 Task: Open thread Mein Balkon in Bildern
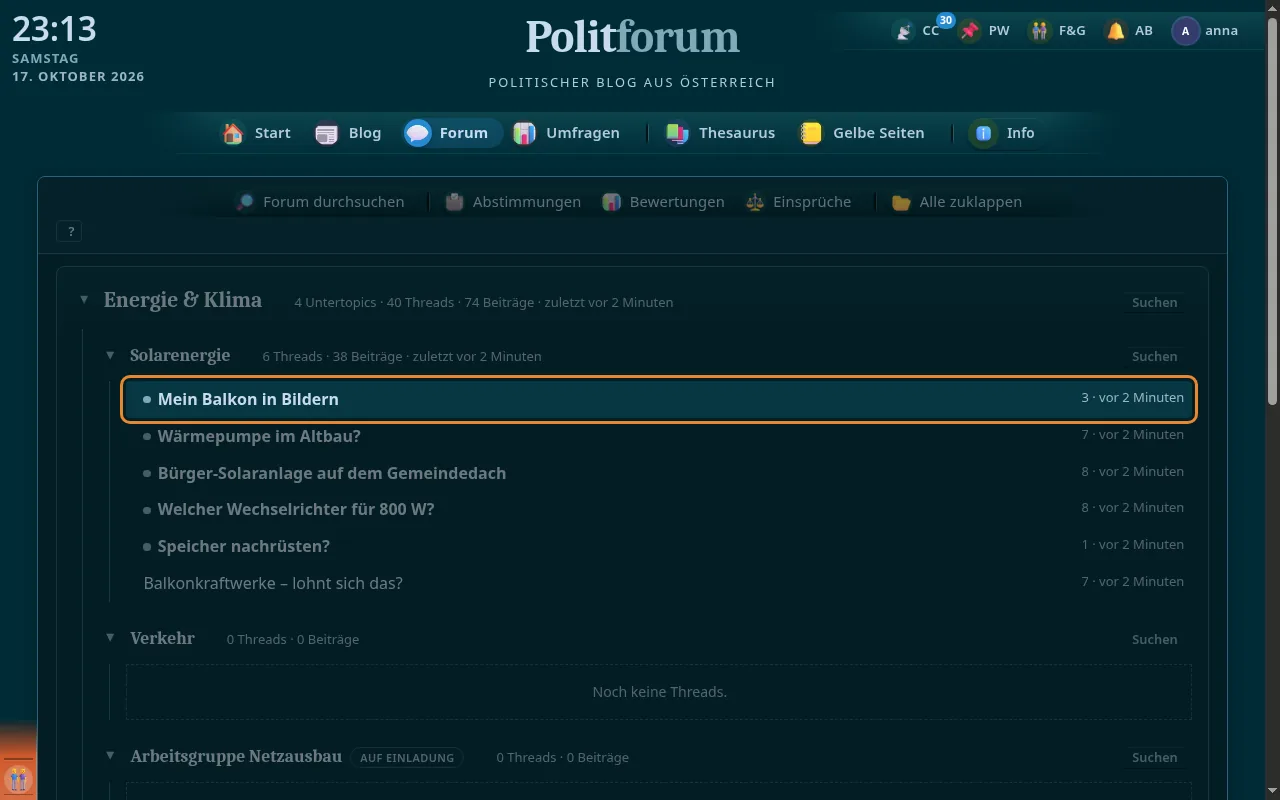click(659, 399)
